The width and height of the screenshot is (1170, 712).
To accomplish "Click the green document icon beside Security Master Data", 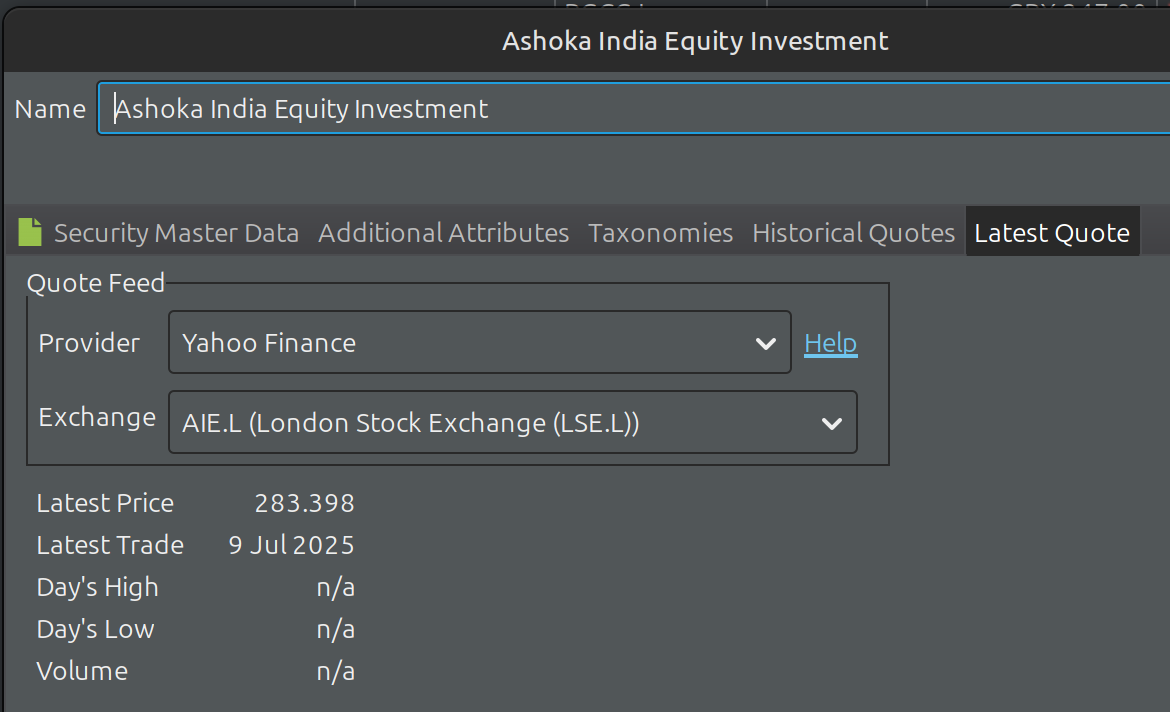I will click(x=30, y=232).
